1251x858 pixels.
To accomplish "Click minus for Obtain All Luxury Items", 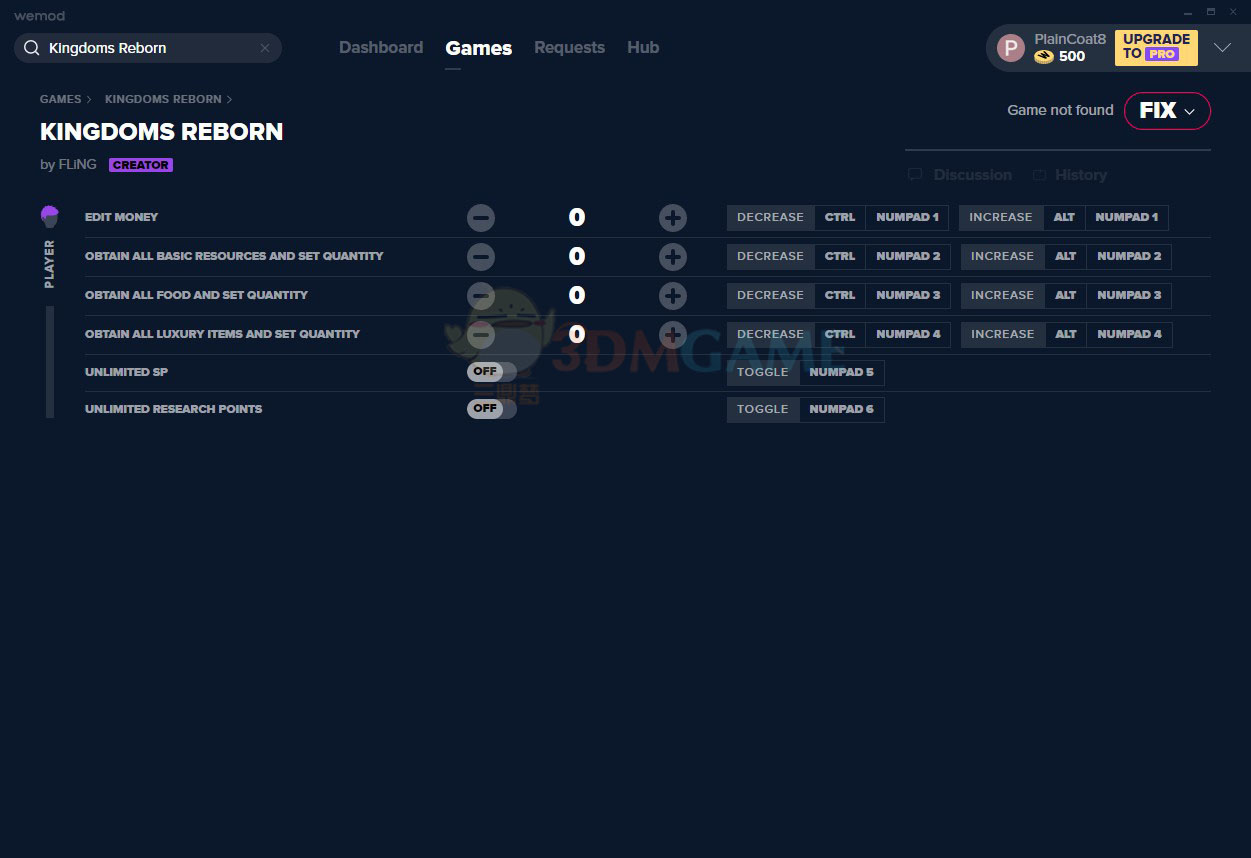I will 481,334.
